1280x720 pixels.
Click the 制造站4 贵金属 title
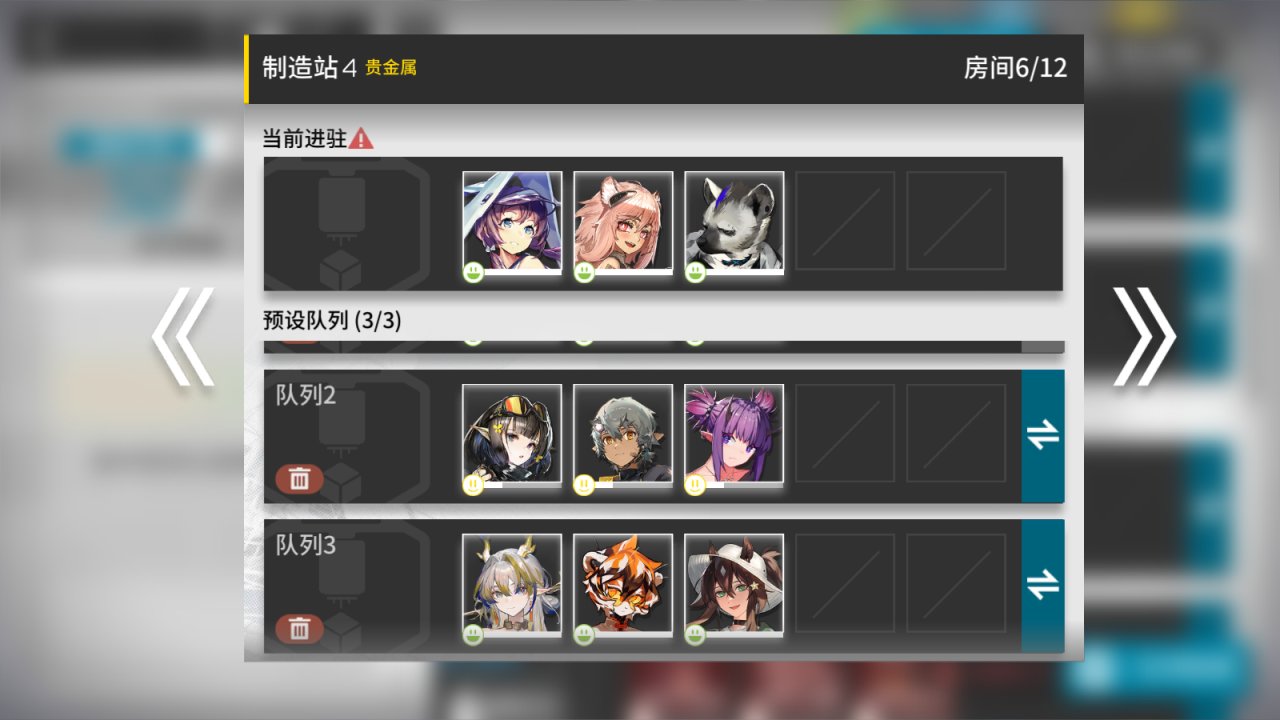(x=339, y=68)
